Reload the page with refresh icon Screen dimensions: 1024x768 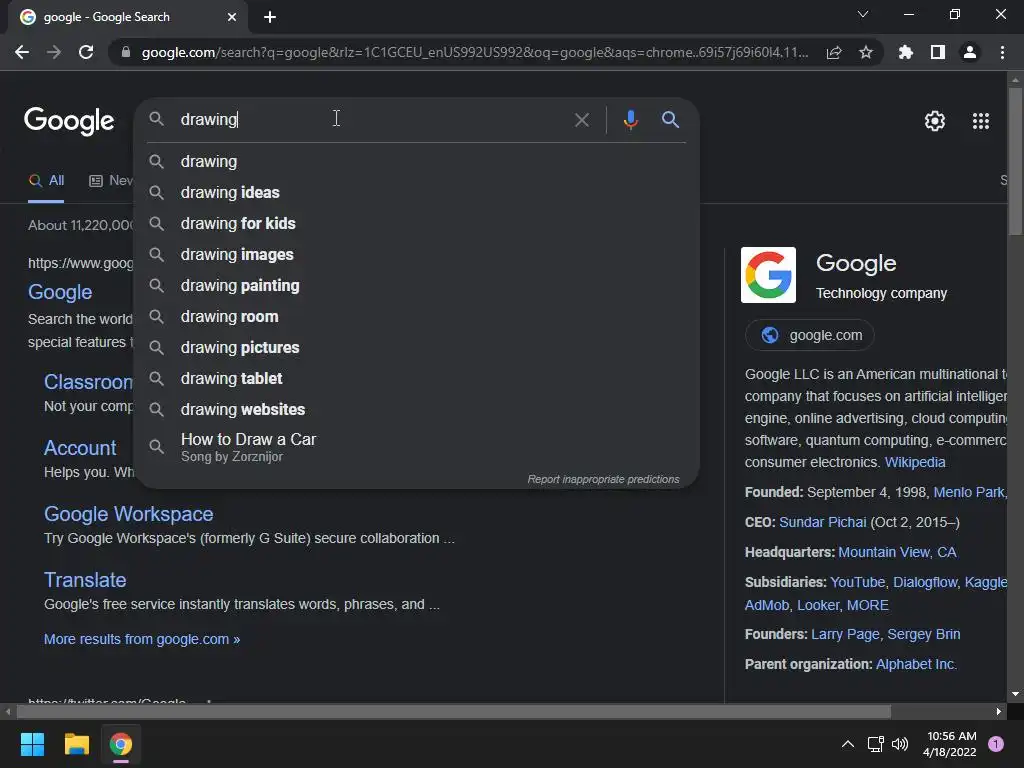pyautogui.click(x=86, y=52)
